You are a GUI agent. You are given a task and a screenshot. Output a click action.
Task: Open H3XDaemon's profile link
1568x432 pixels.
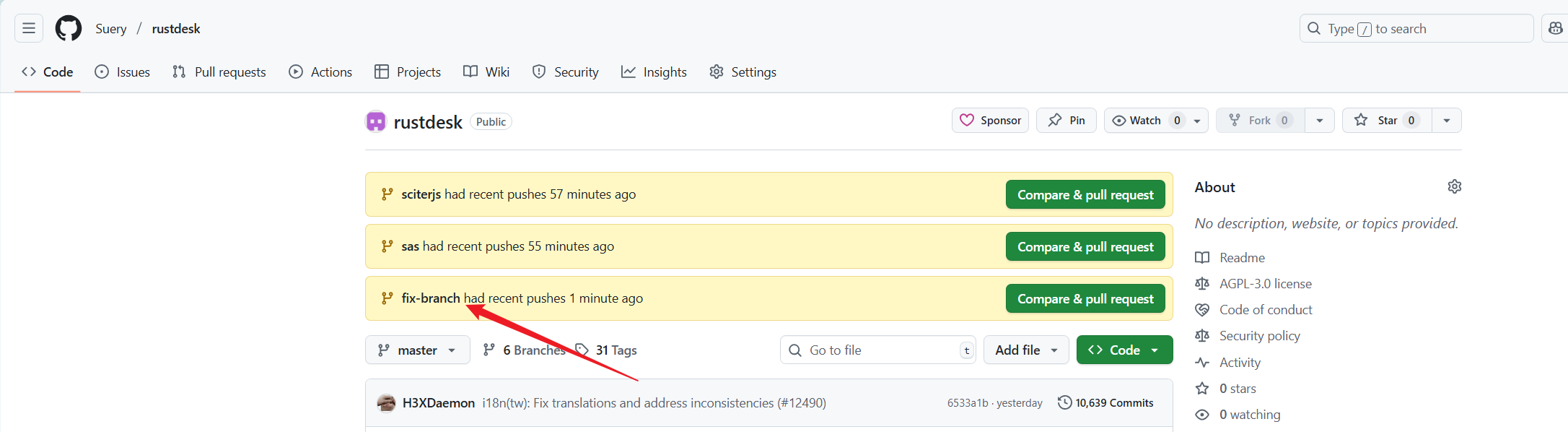pos(439,402)
